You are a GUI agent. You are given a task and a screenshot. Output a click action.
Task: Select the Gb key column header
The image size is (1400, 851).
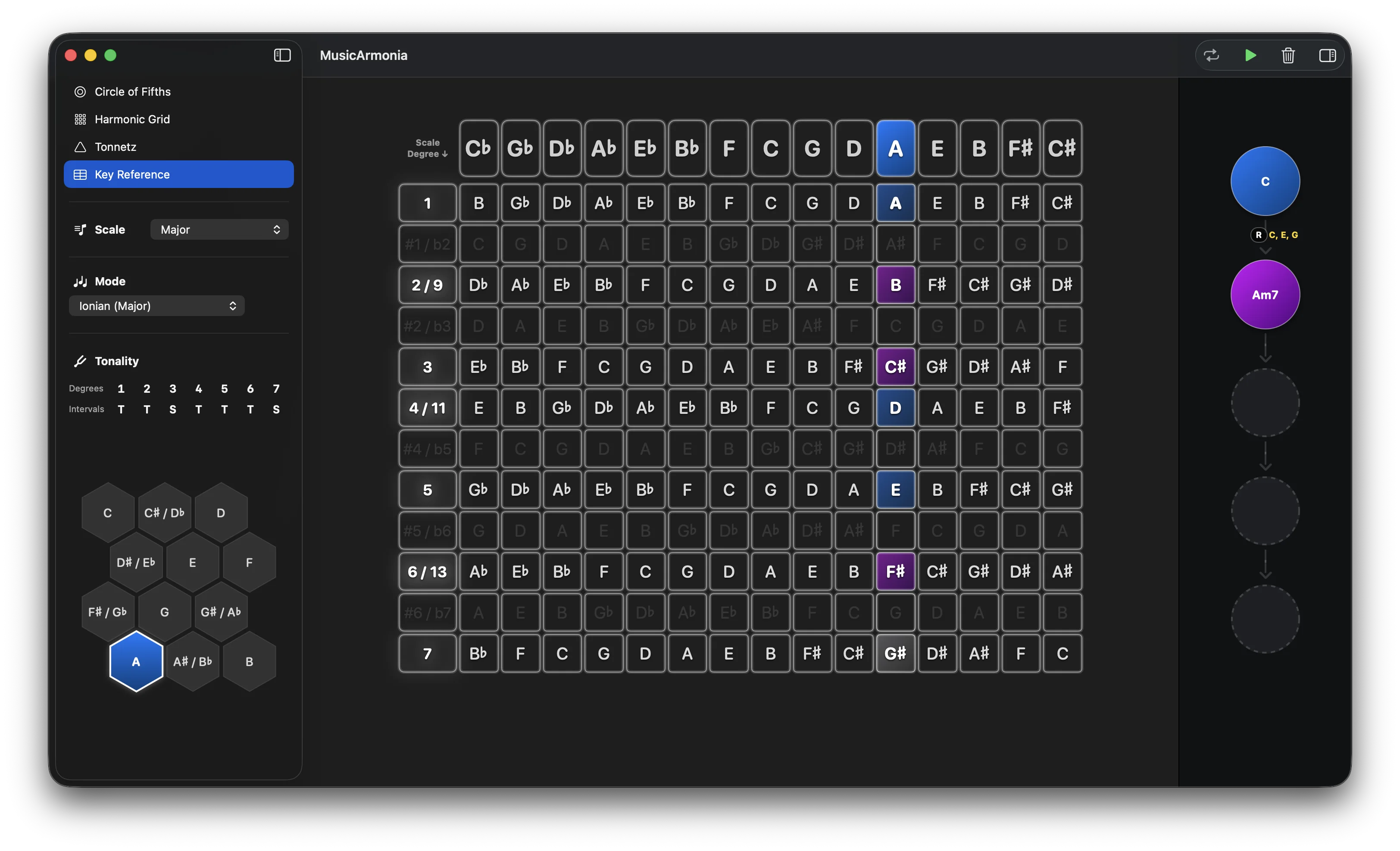pos(520,148)
